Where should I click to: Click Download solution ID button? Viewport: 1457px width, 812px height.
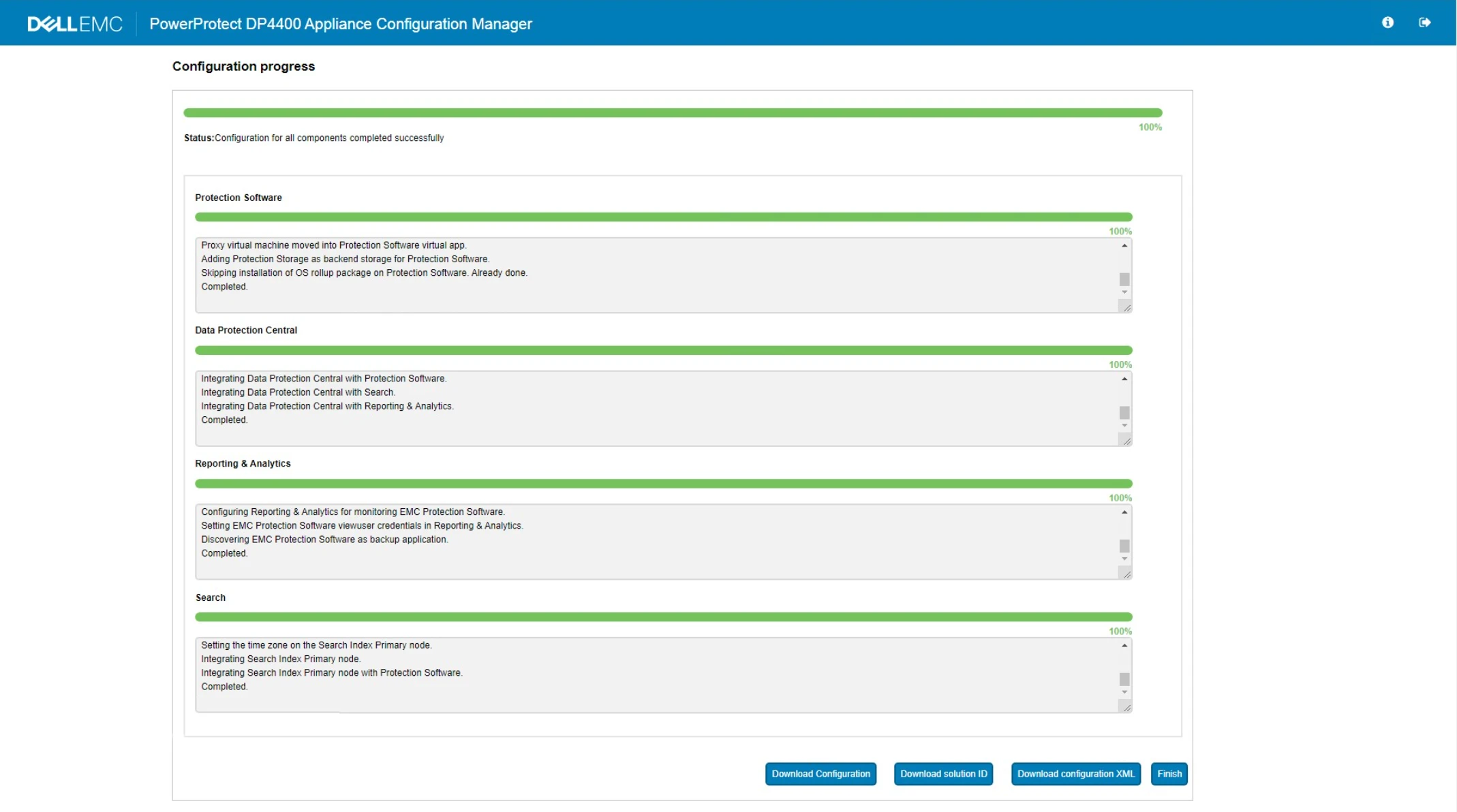tap(943, 774)
